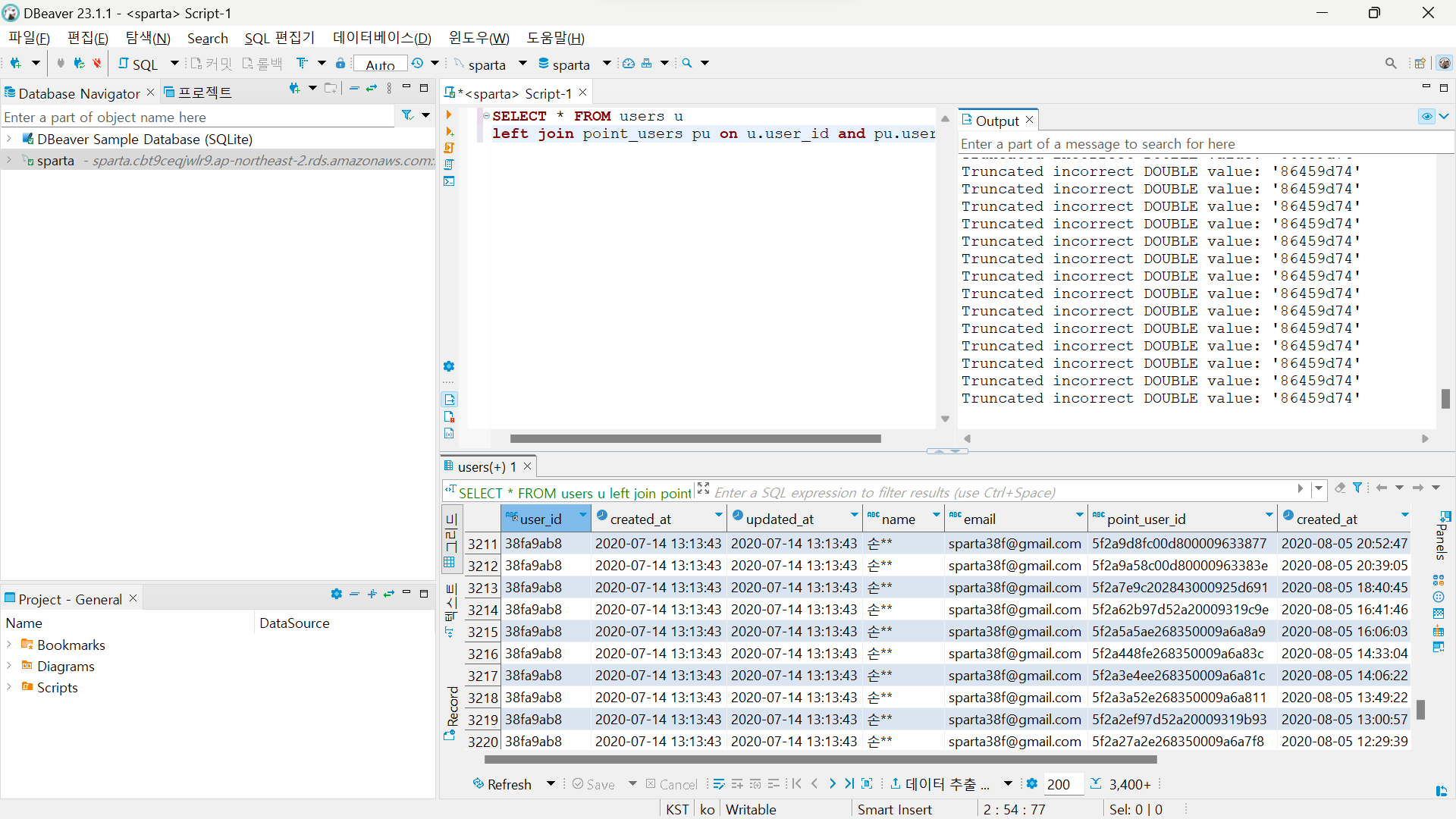The height and width of the screenshot is (819, 1456).
Task: Expand the sparta connection node
Action: [9, 160]
